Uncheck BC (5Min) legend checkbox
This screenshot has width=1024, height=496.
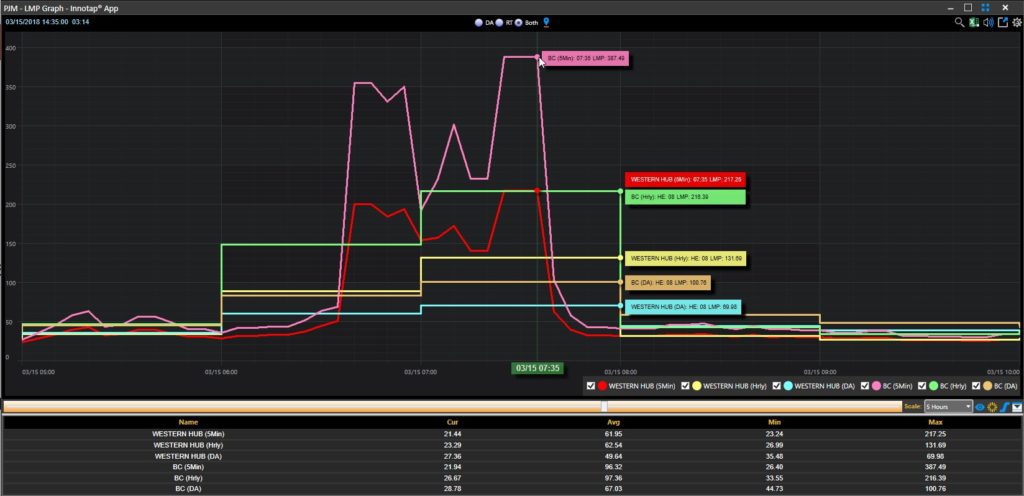[866, 386]
